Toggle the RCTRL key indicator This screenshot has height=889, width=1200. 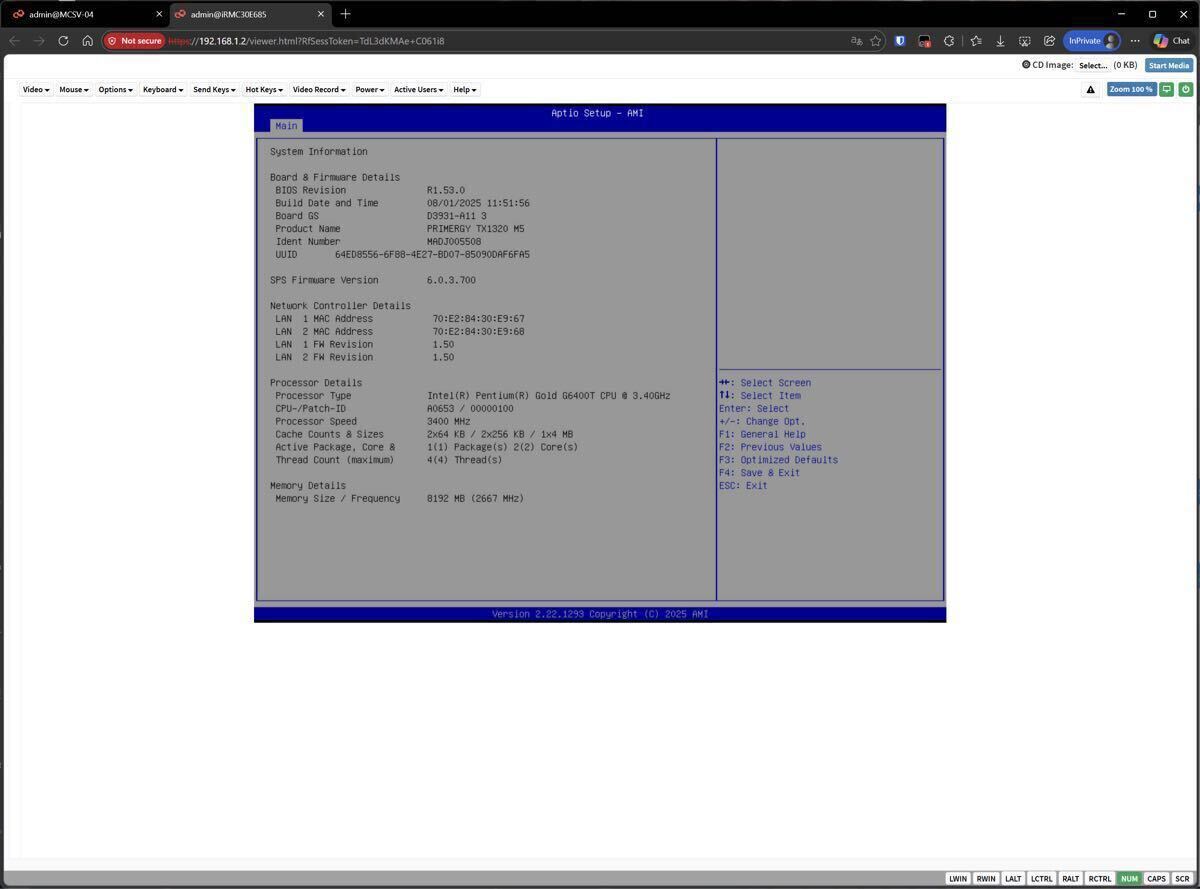click(1099, 878)
